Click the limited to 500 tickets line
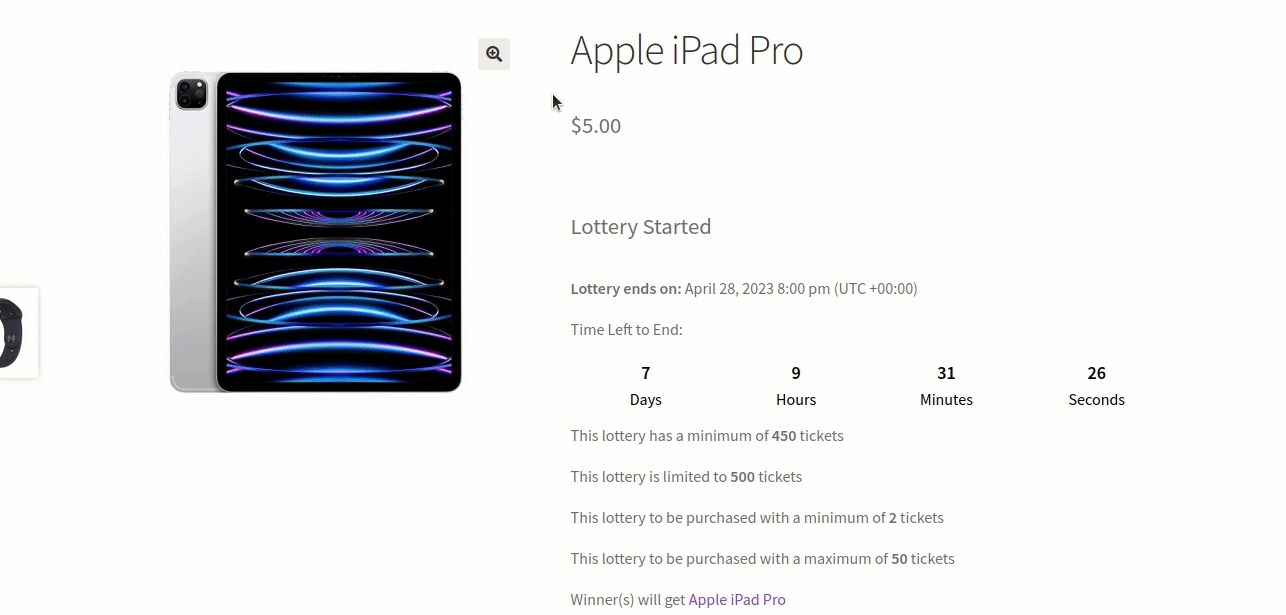1286x615 pixels. [687, 477]
